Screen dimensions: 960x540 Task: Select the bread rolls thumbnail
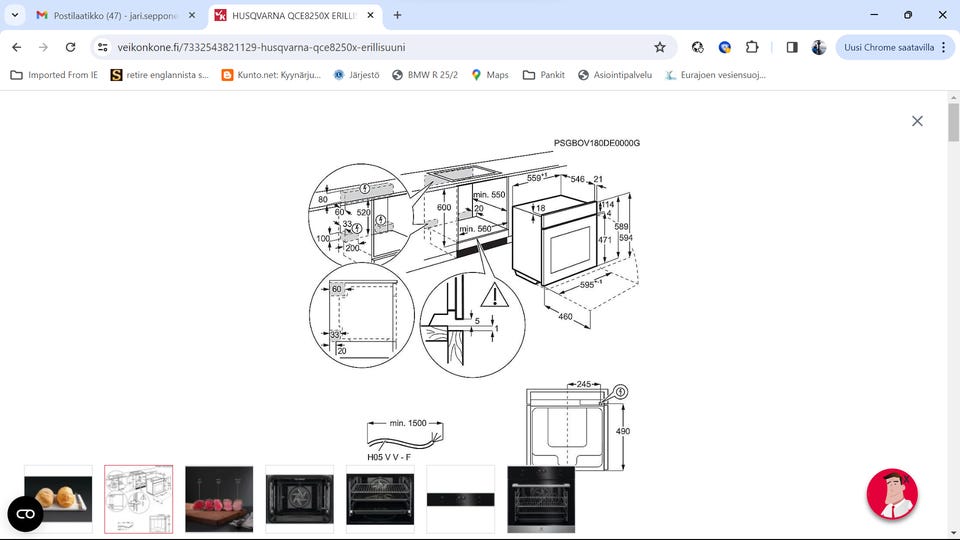pos(58,499)
